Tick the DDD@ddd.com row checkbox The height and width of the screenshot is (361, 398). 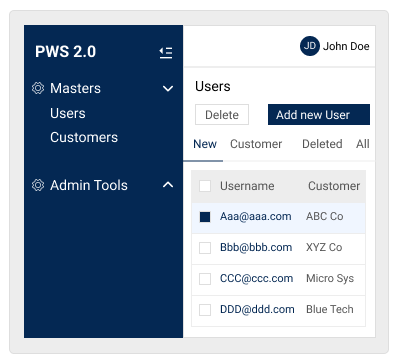click(205, 310)
